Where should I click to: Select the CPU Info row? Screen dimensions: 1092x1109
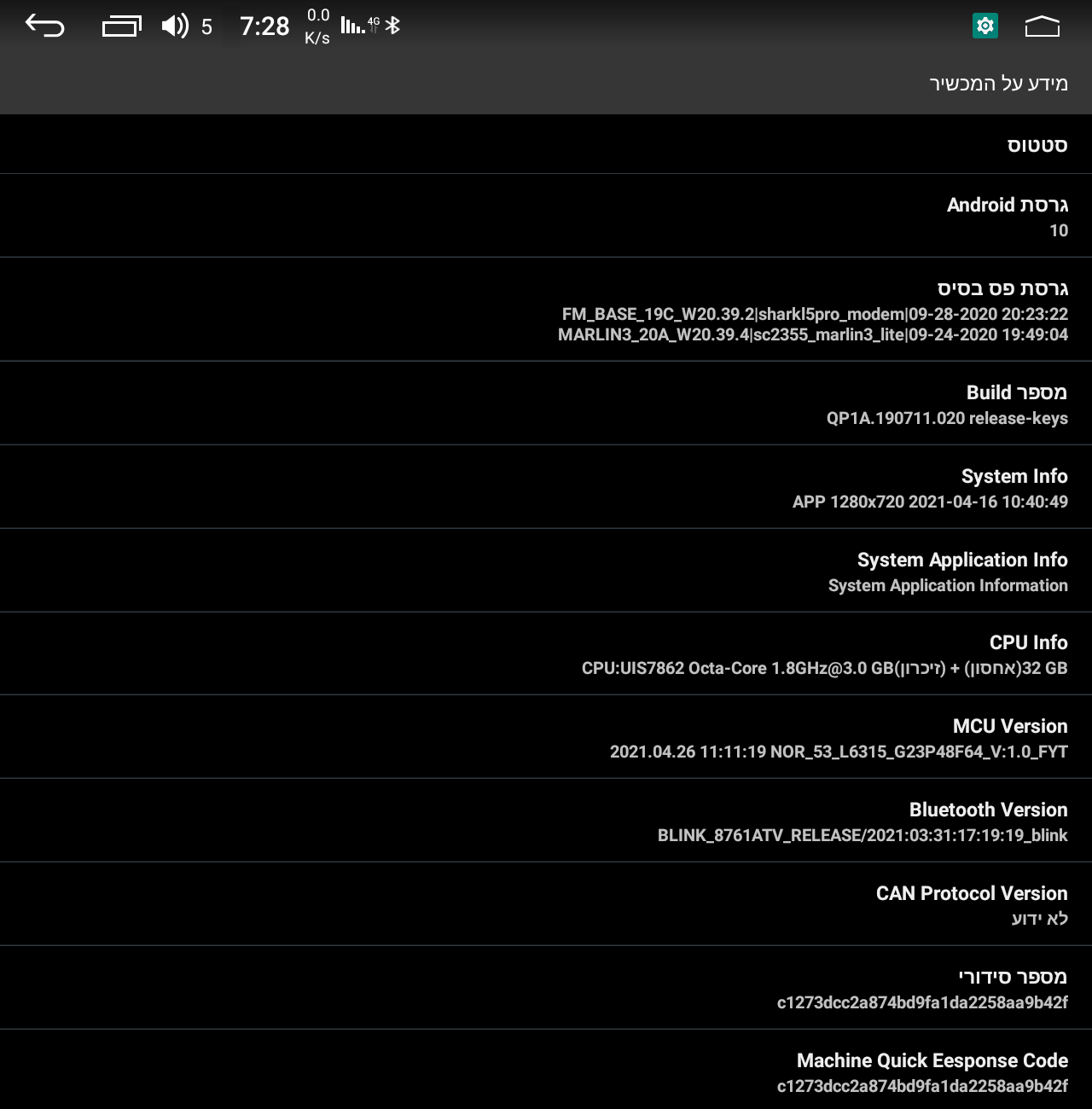click(546, 654)
